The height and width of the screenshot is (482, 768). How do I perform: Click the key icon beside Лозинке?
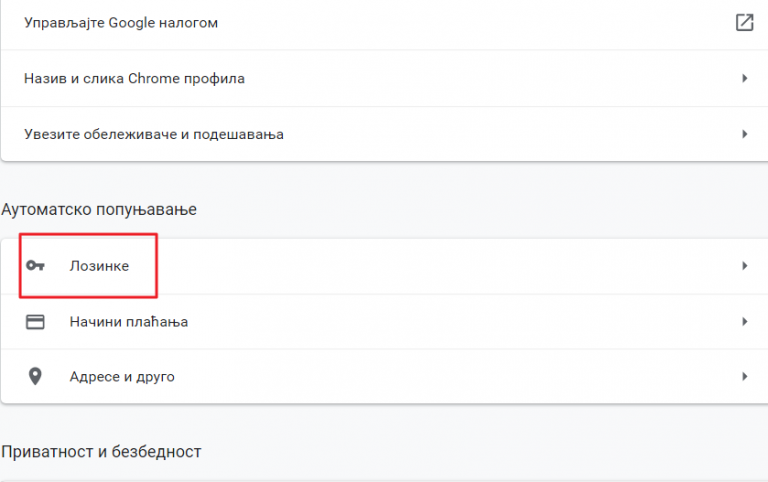(x=36, y=266)
